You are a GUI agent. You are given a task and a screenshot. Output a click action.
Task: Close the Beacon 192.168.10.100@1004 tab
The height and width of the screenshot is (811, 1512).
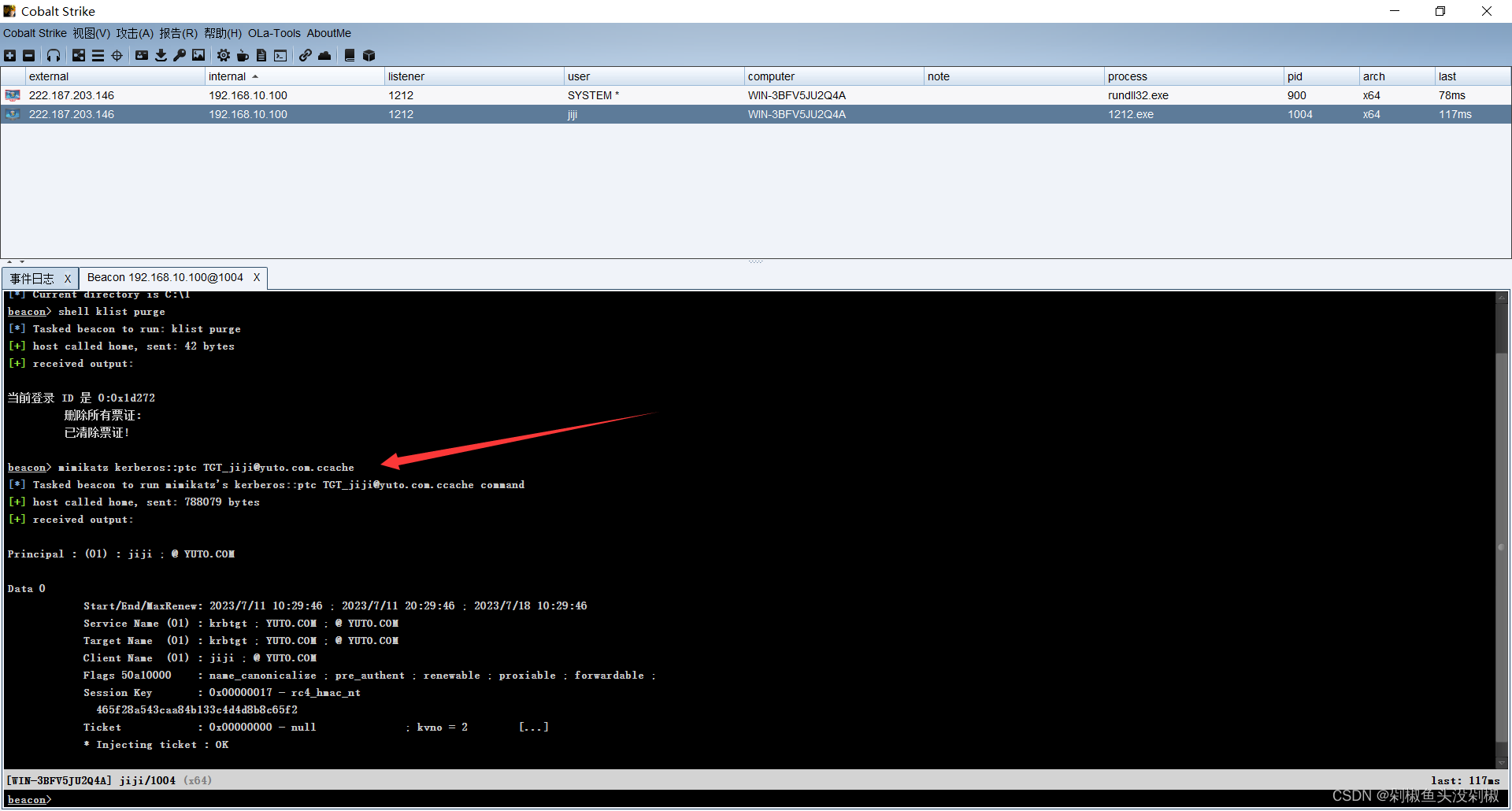(x=257, y=278)
